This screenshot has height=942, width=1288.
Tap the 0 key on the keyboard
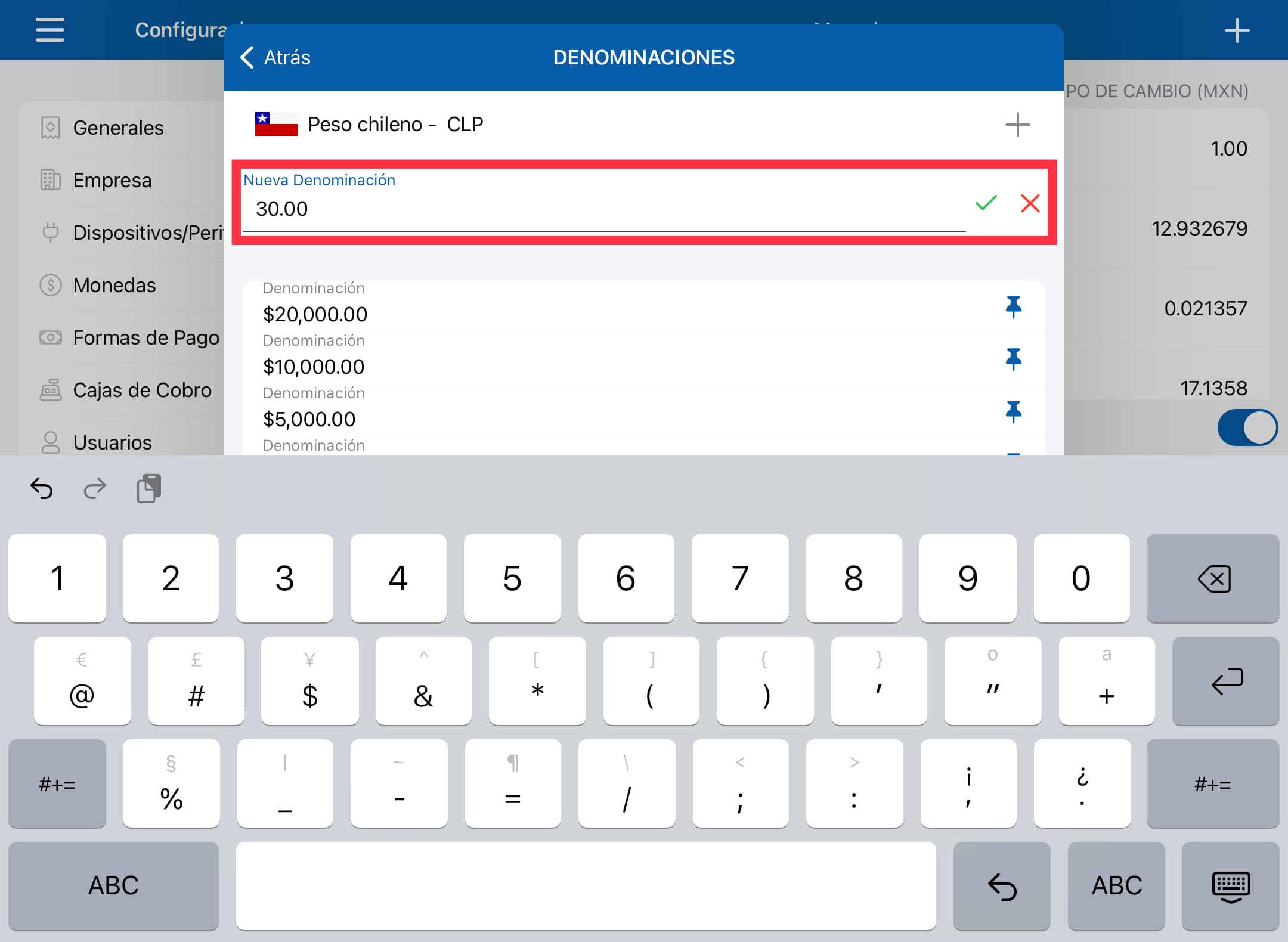pos(1081,578)
